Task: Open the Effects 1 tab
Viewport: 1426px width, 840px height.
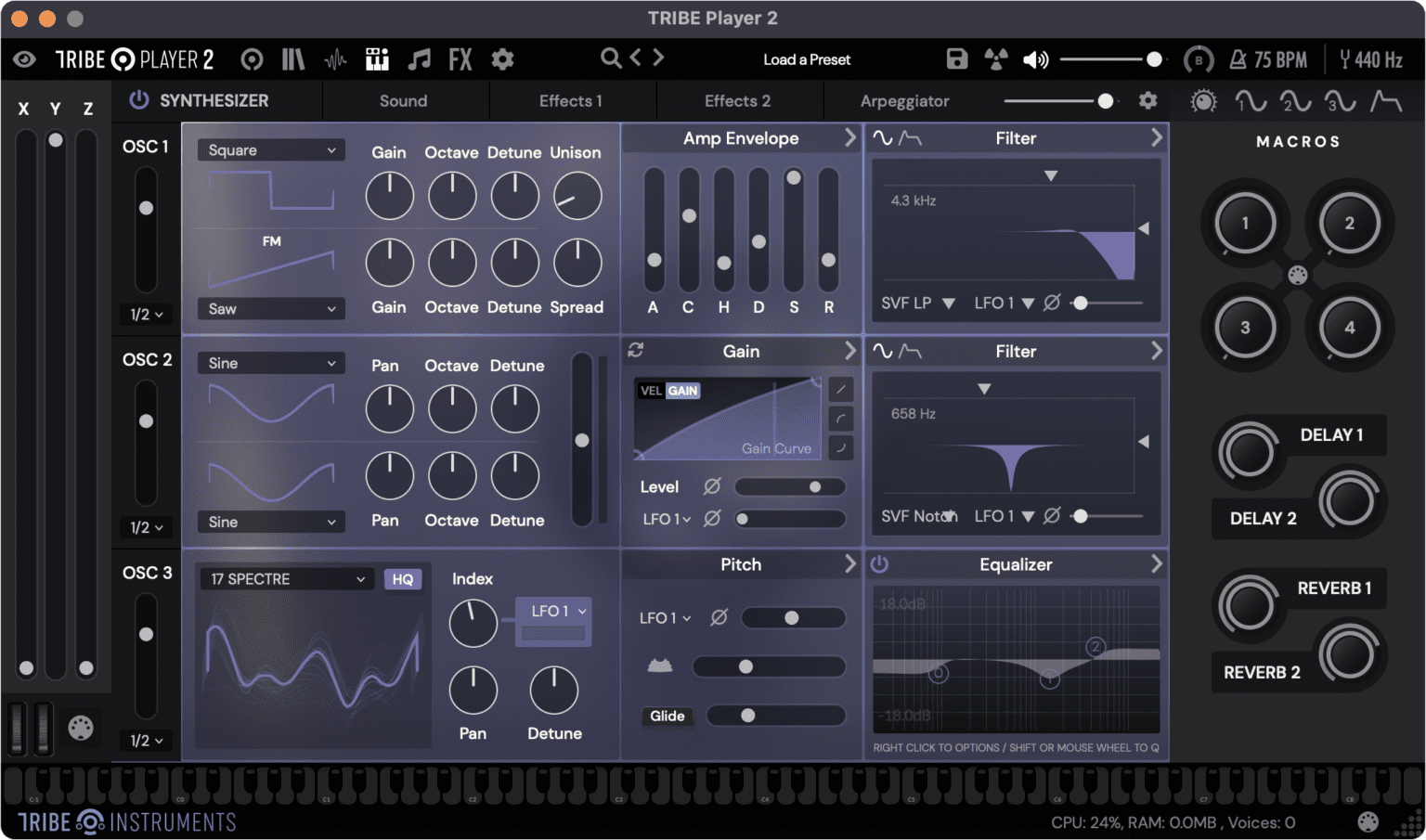Action: point(570,100)
